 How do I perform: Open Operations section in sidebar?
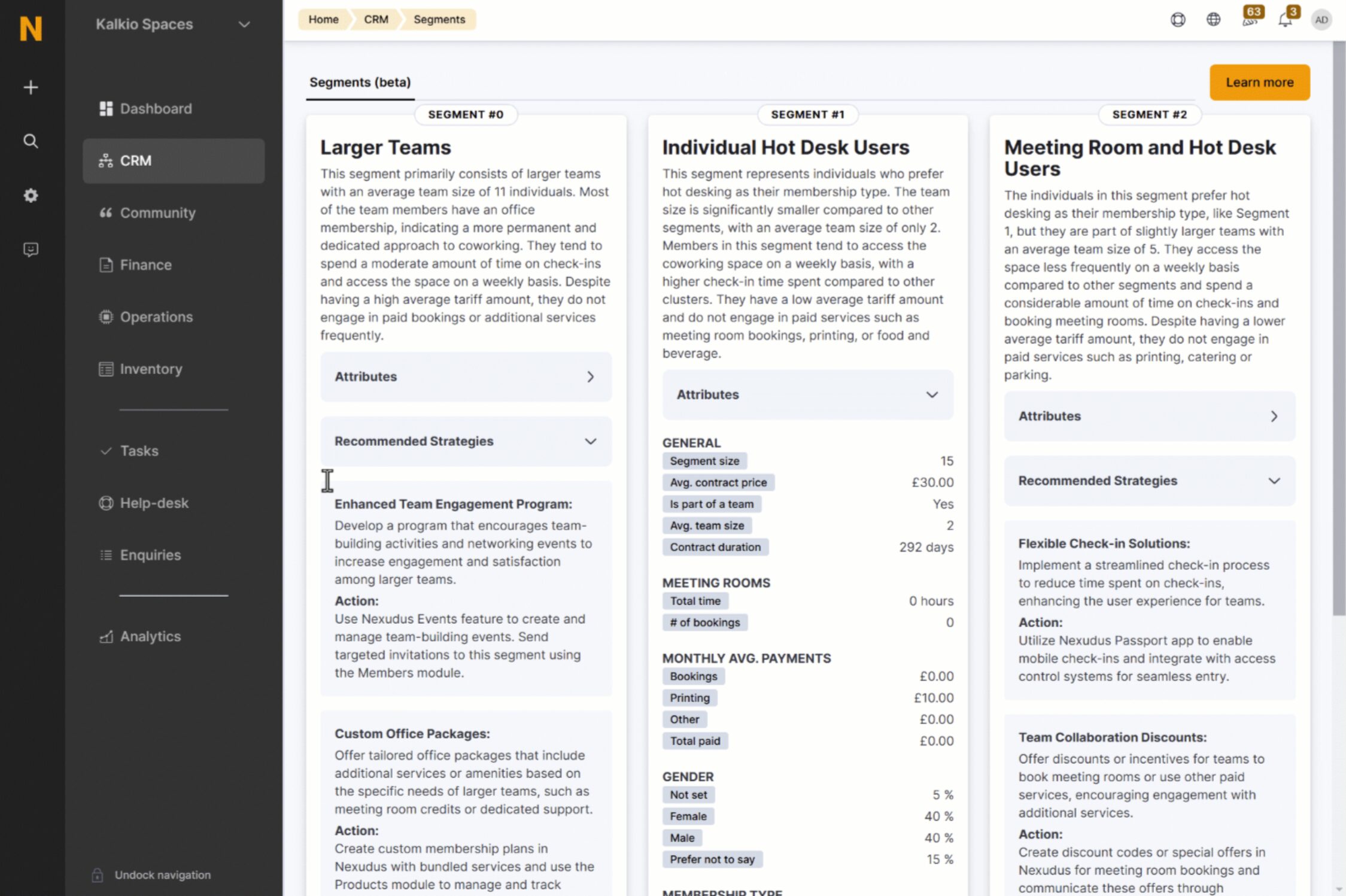pyautogui.click(x=156, y=317)
